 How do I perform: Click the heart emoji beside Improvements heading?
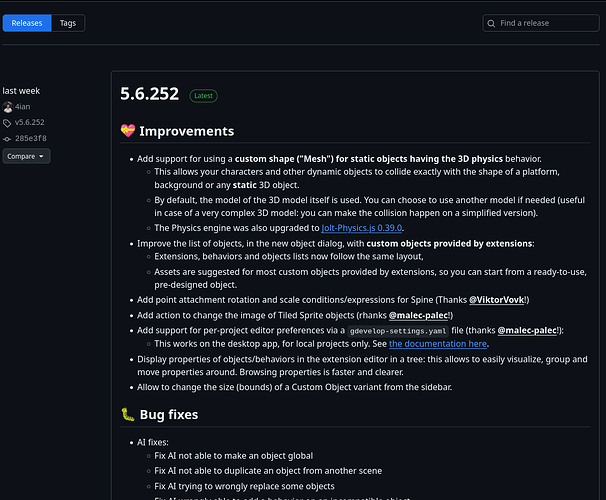pos(127,131)
